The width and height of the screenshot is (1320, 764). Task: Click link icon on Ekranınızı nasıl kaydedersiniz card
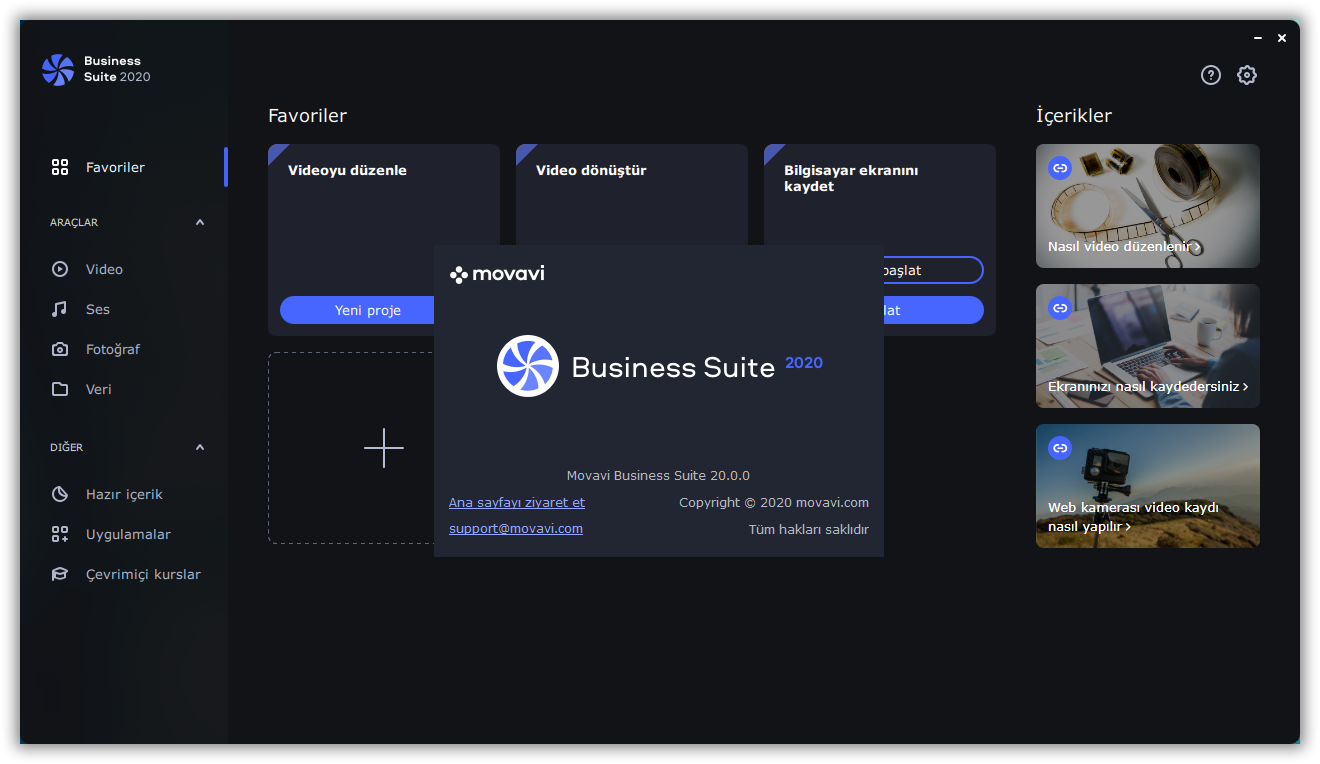(x=1060, y=308)
